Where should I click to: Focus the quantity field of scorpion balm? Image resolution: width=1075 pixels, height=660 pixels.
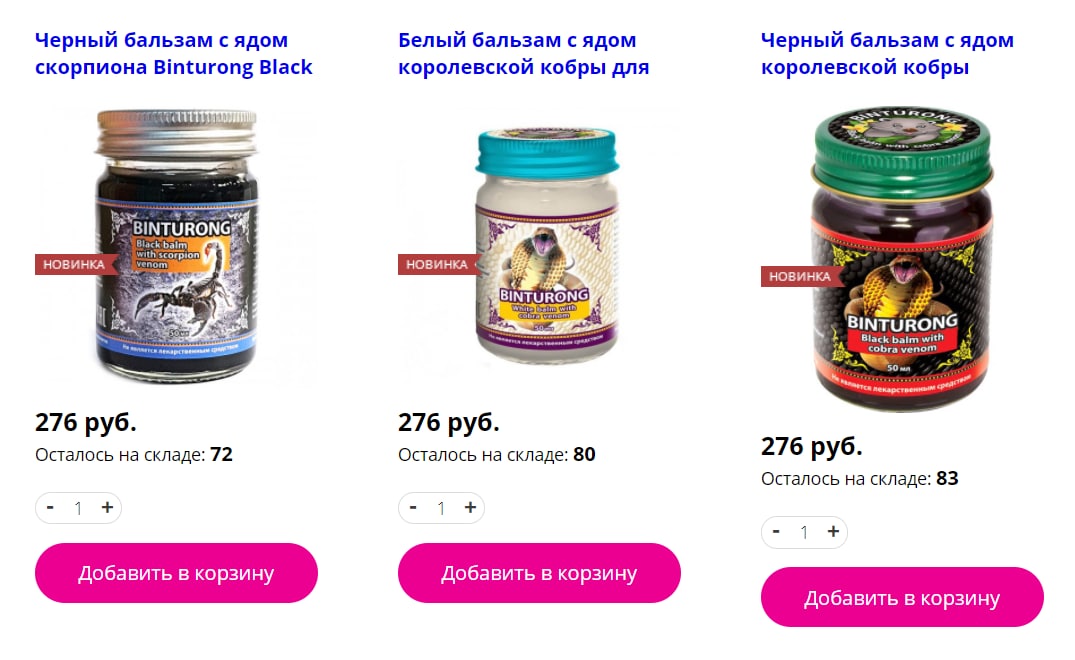(x=78, y=508)
